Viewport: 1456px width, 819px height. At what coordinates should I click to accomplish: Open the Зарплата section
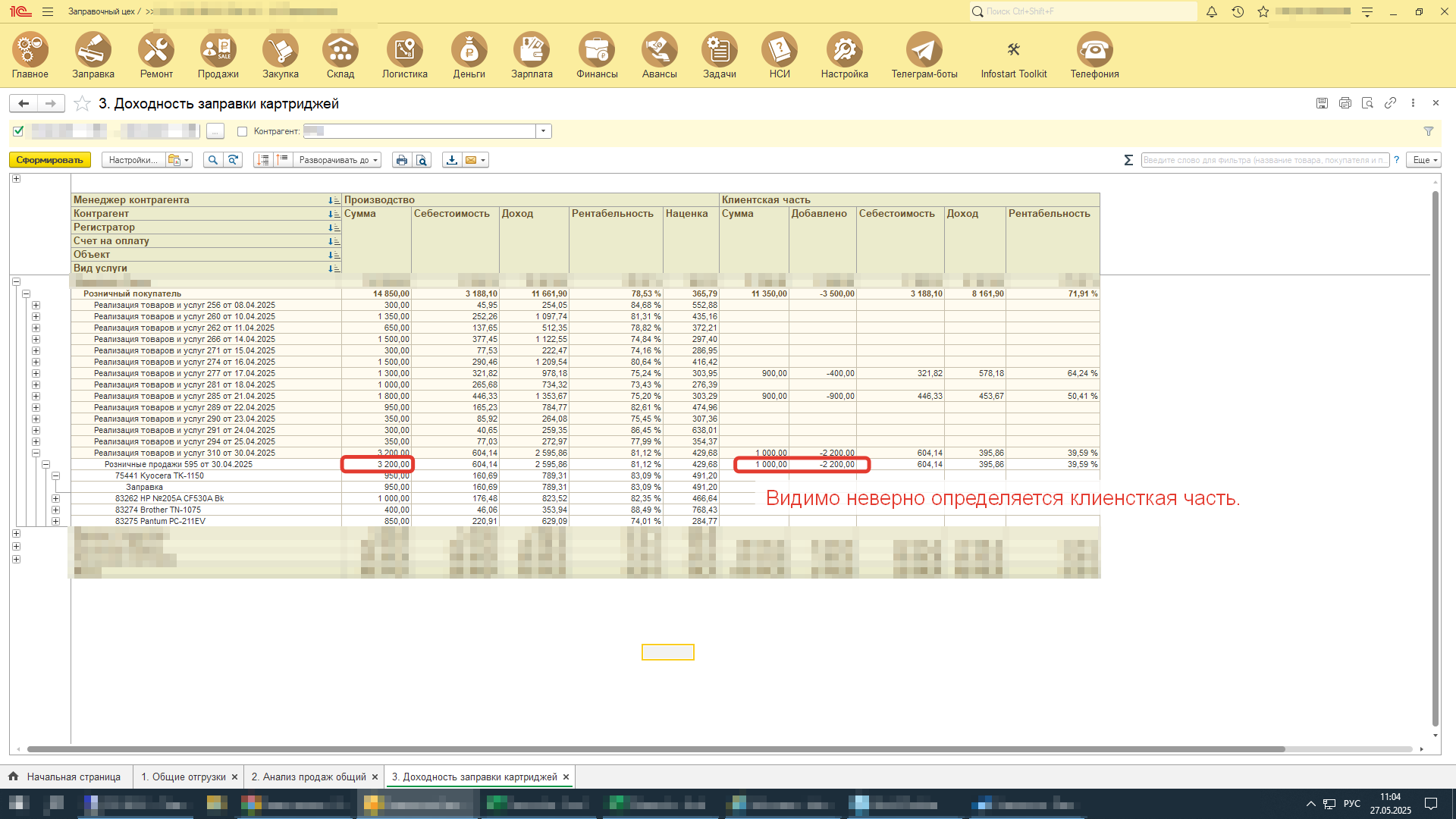coord(532,55)
